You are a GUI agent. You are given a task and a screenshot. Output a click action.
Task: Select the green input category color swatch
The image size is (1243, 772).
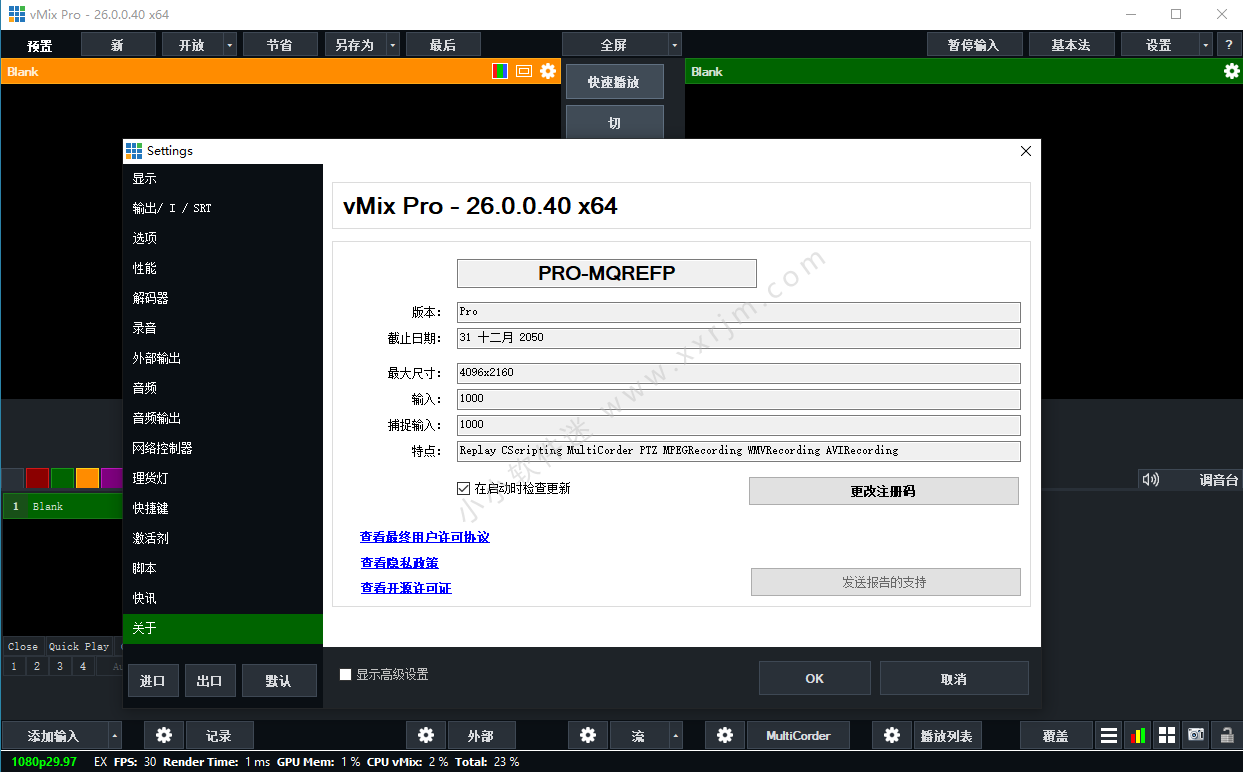tap(62, 478)
